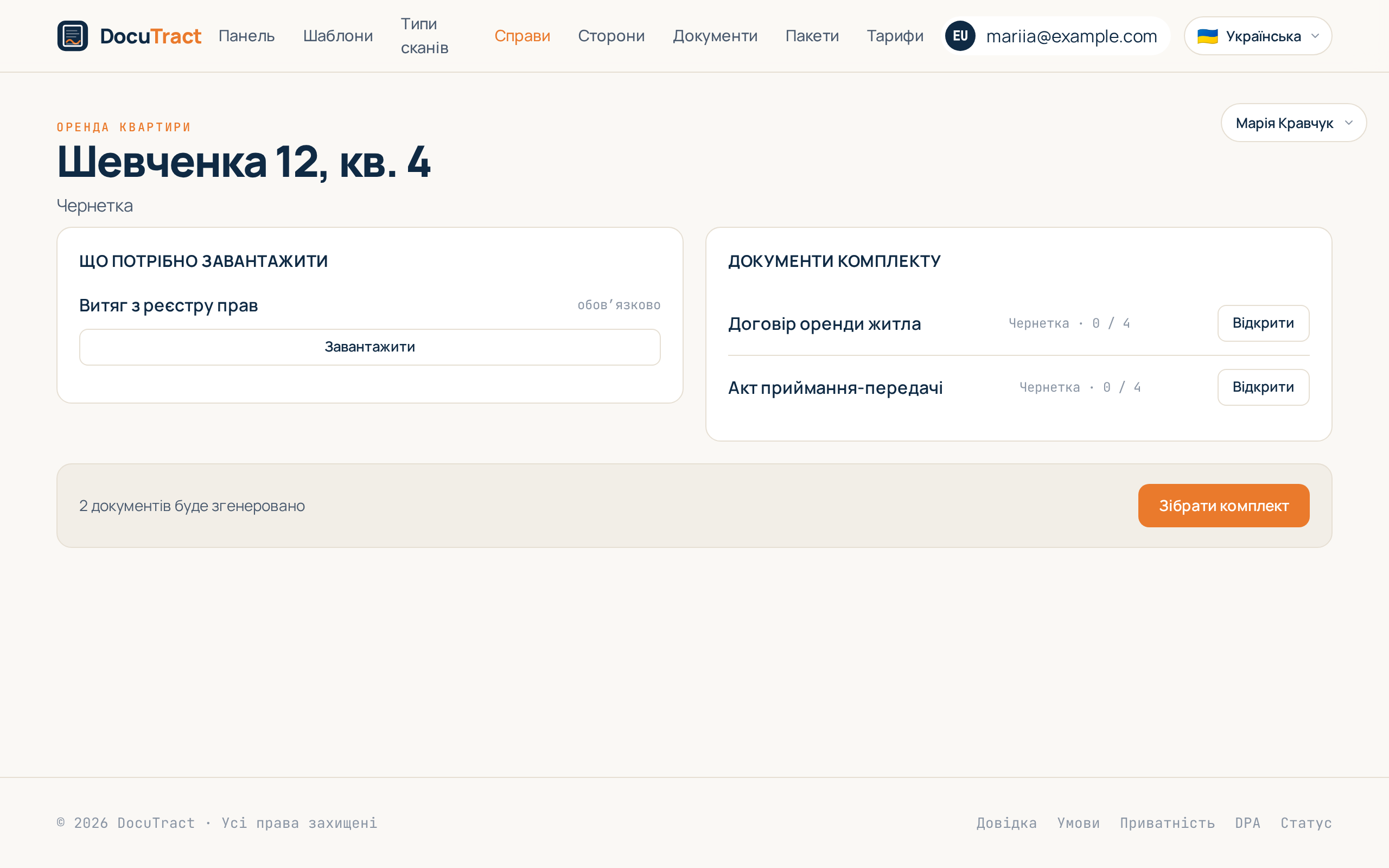Screen dimensions: 1389x868
Task: Click the Ukrainian flag icon
Action: coord(1207,36)
